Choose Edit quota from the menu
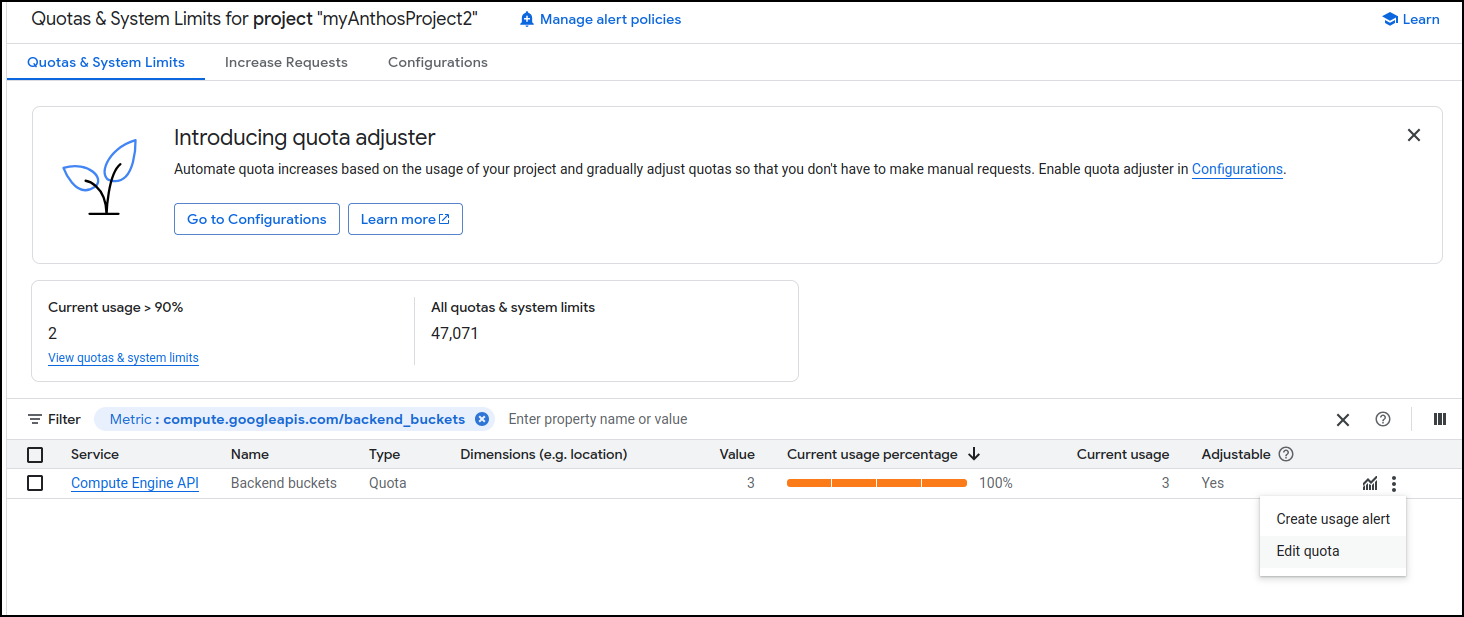This screenshot has height=617, width=1464. 1308,551
